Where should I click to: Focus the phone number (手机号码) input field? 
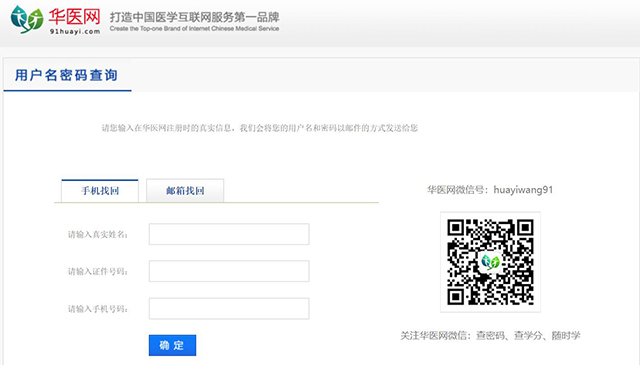[x=229, y=309]
